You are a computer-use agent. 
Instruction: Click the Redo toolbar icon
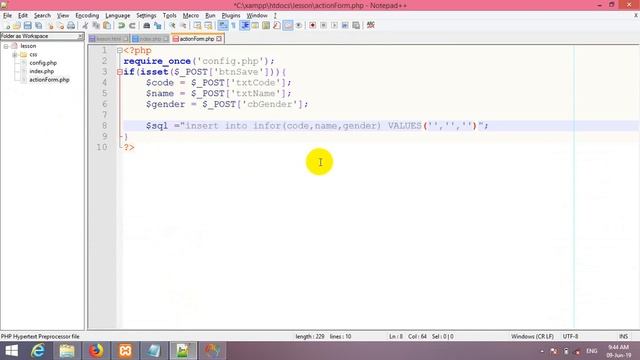pos(132,25)
